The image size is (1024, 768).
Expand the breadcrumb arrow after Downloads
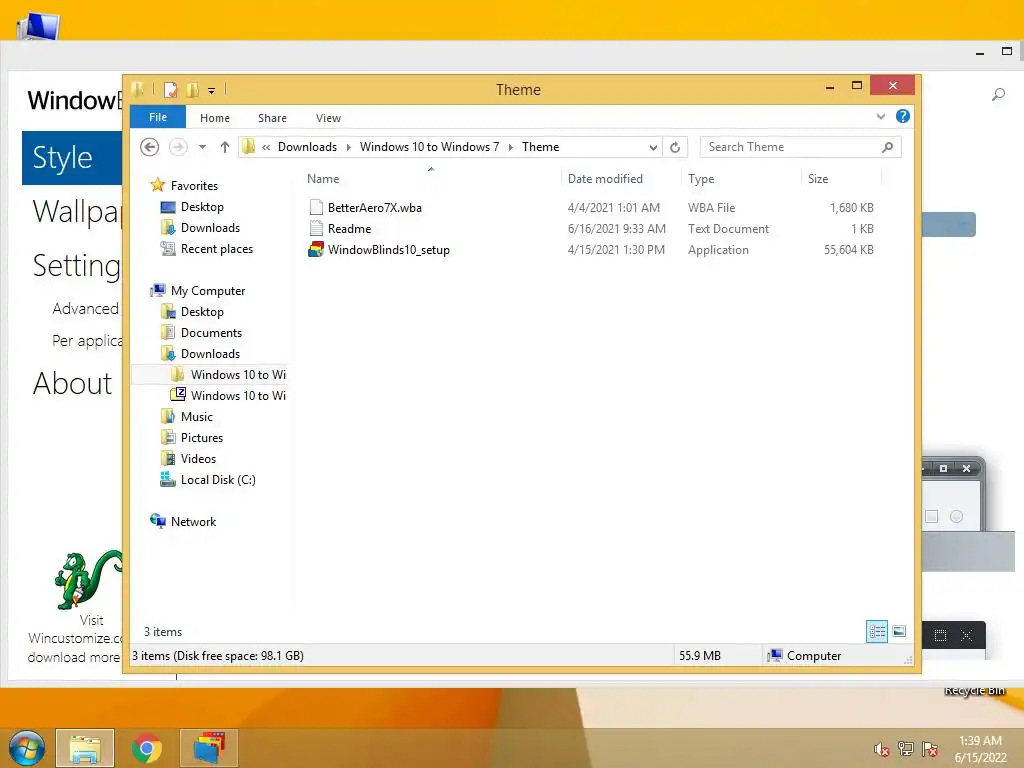tap(348, 147)
